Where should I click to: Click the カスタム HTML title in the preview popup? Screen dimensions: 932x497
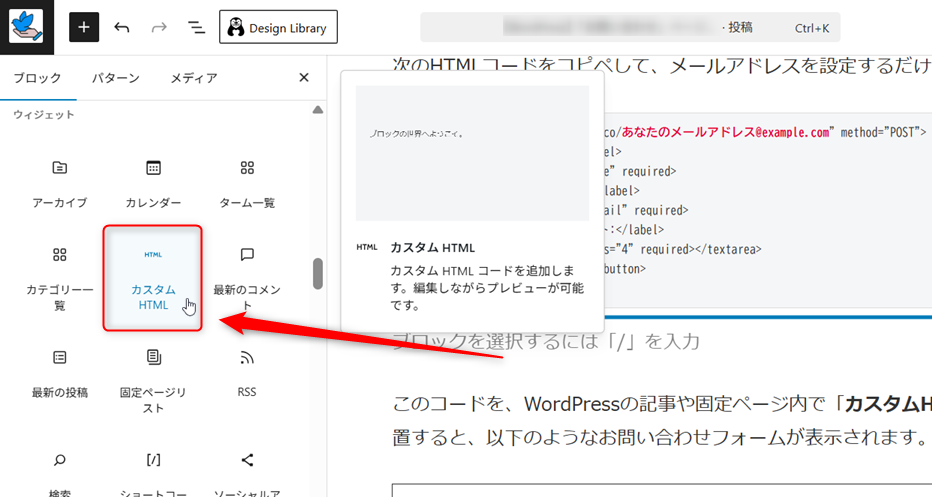point(433,248)
